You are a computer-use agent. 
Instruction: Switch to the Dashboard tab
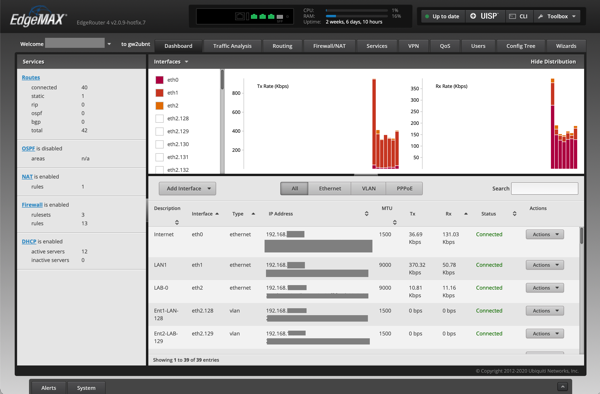point(178,46)
